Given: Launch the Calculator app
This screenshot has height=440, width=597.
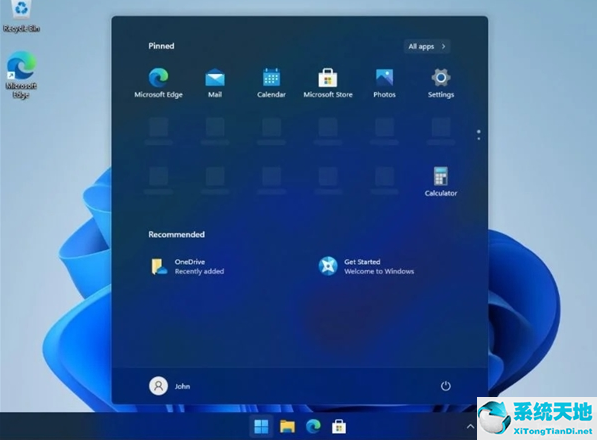Looking at the screenshot, I should click(x=441, y=182).
